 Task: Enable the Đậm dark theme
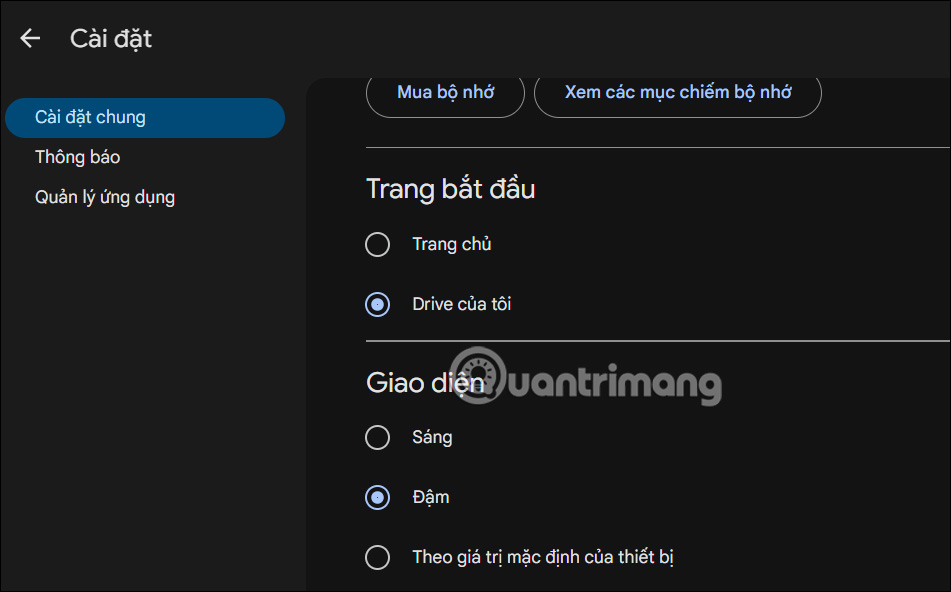pyautogui.click(x=431, y=497)
